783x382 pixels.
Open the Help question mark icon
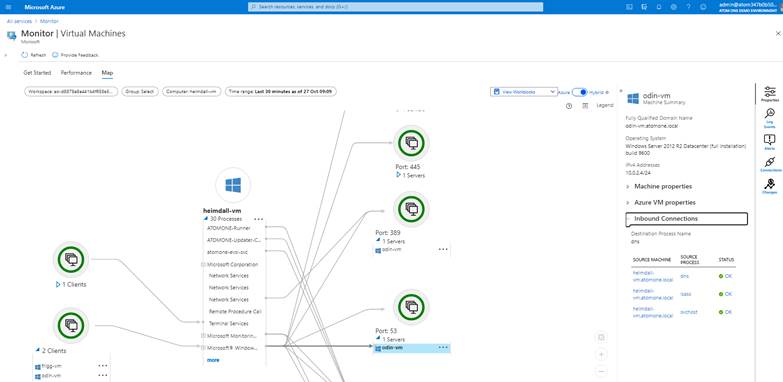[689, 7]
